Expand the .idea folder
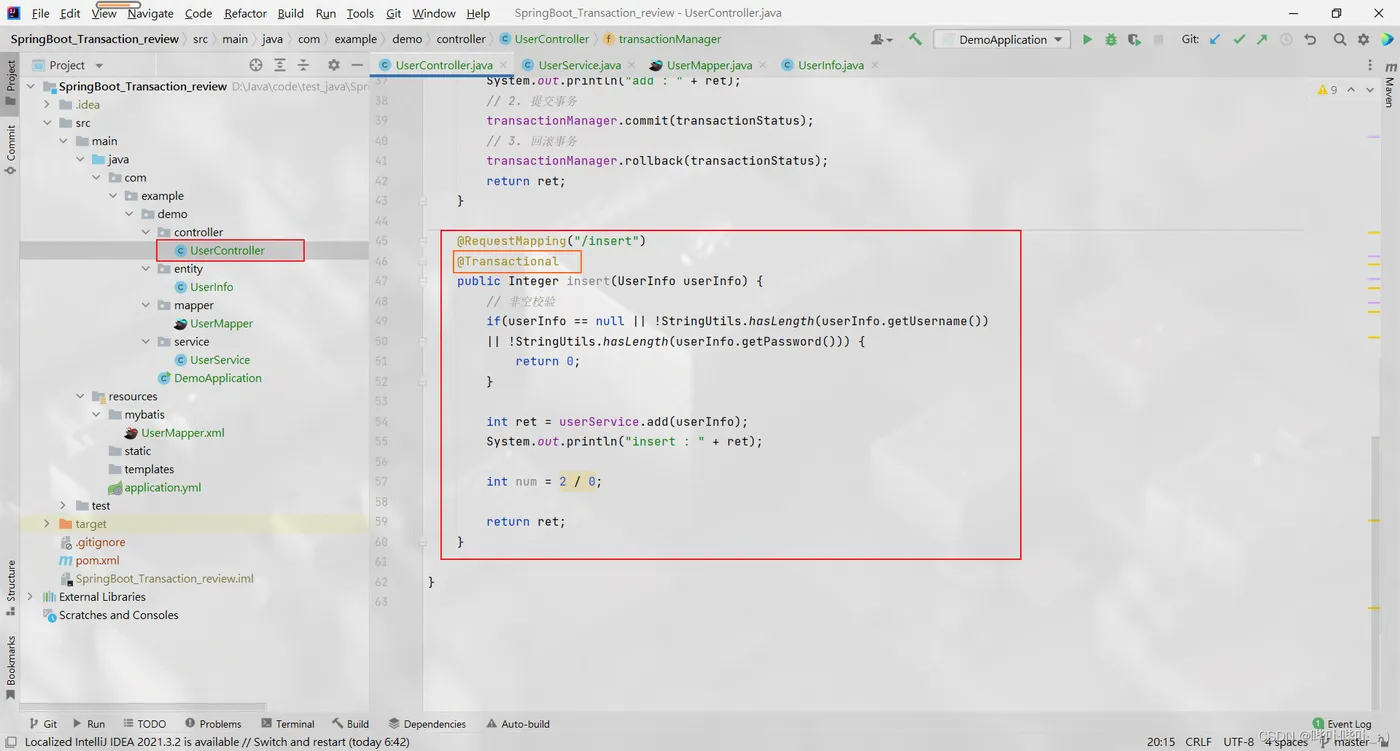This screenshot has height=751, width=1400. pyautogui.click(x=47, y=104)
